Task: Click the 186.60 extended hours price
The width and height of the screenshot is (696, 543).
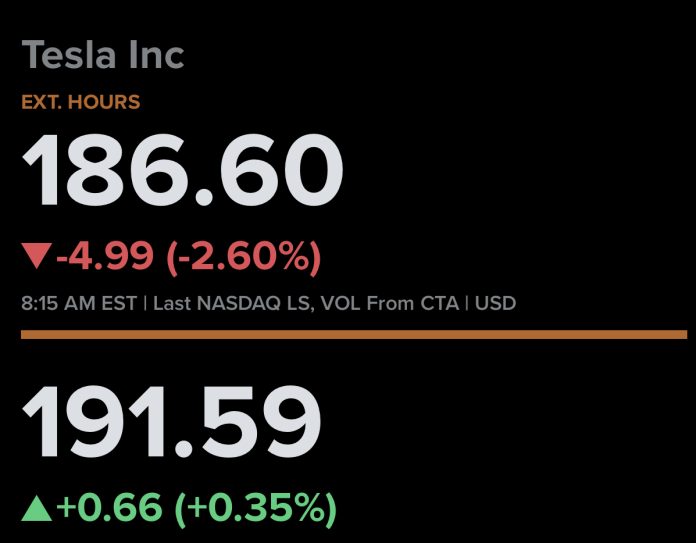Action: tap(183, 171)
